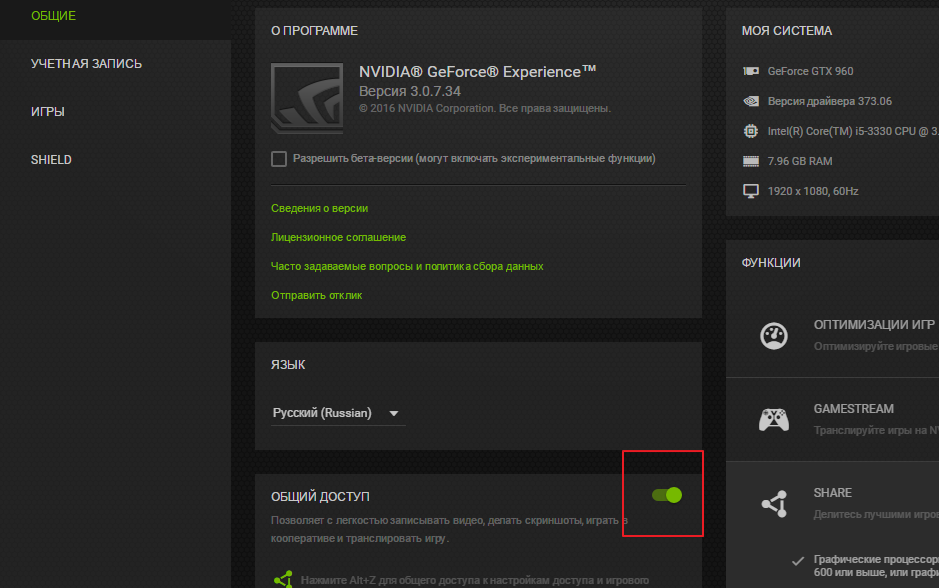Screen dimensions: 939x588
Task: Click the Нажмите Alt+Z hint text
Action: click(x=474, y=580)
